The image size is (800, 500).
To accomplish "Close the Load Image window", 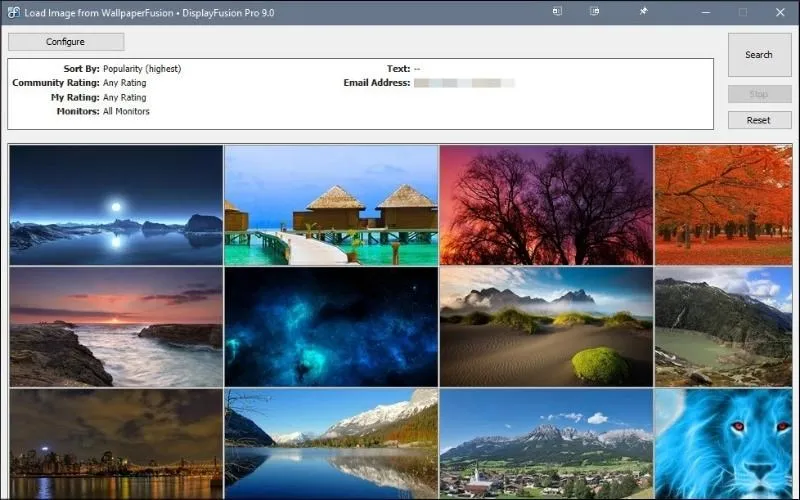I will (x=780, y=12).
